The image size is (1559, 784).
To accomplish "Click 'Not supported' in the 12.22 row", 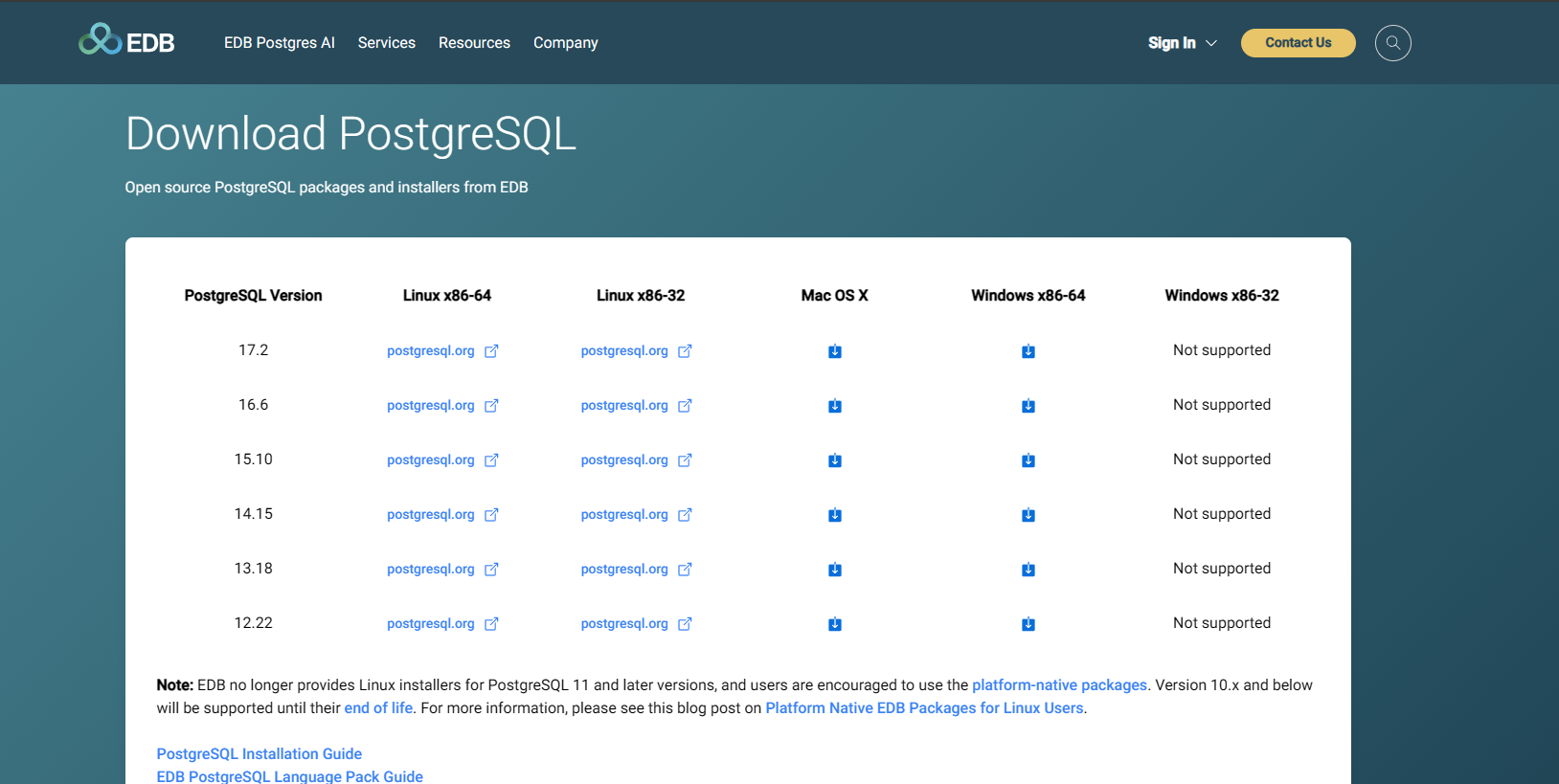I will (1222, 623).
